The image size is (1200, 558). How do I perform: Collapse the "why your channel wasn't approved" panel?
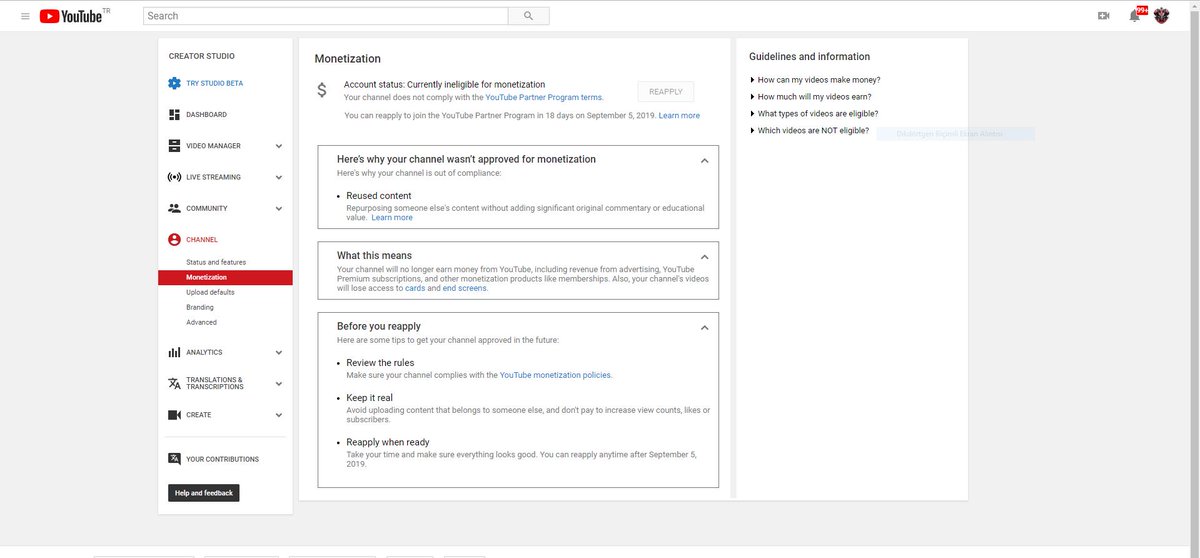tap(704, 160)
